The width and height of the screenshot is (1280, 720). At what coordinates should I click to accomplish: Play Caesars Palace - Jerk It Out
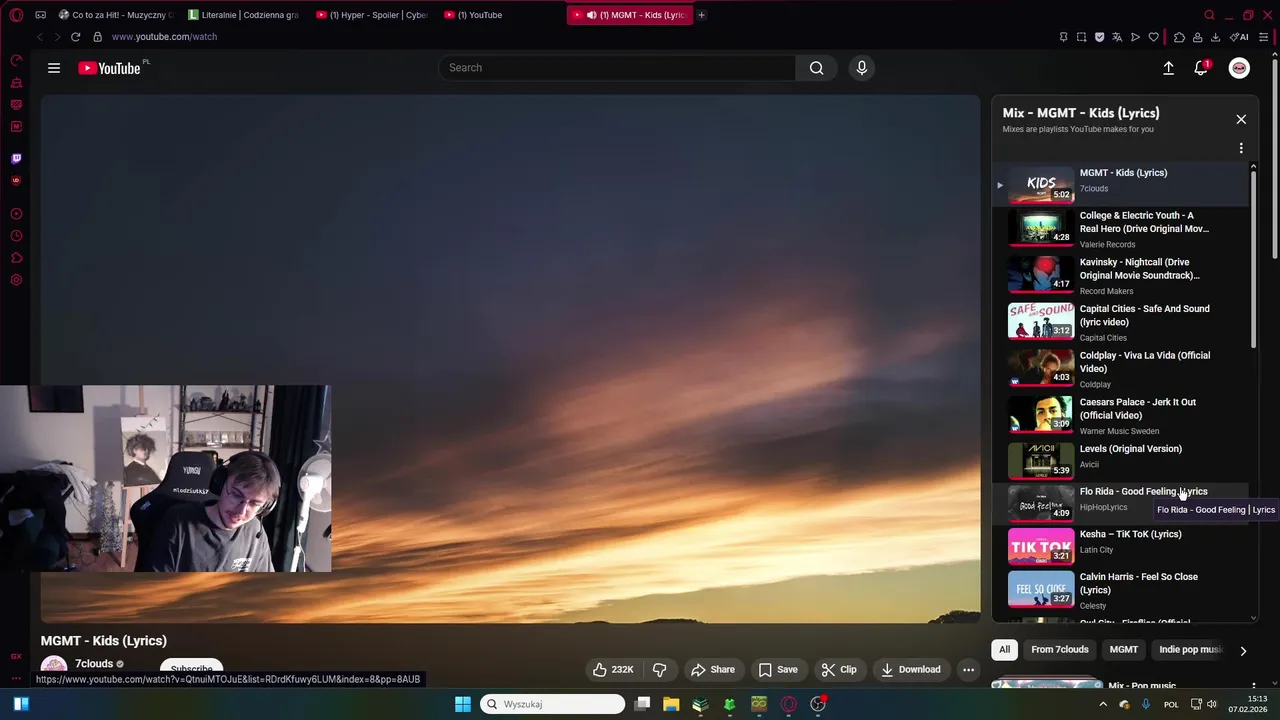pos(1120,416)
